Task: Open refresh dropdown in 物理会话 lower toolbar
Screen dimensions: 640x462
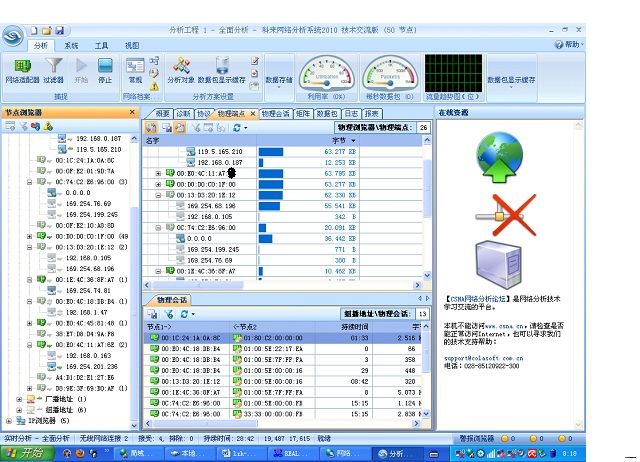Action: pyautogui.click(x=193, y=314)
